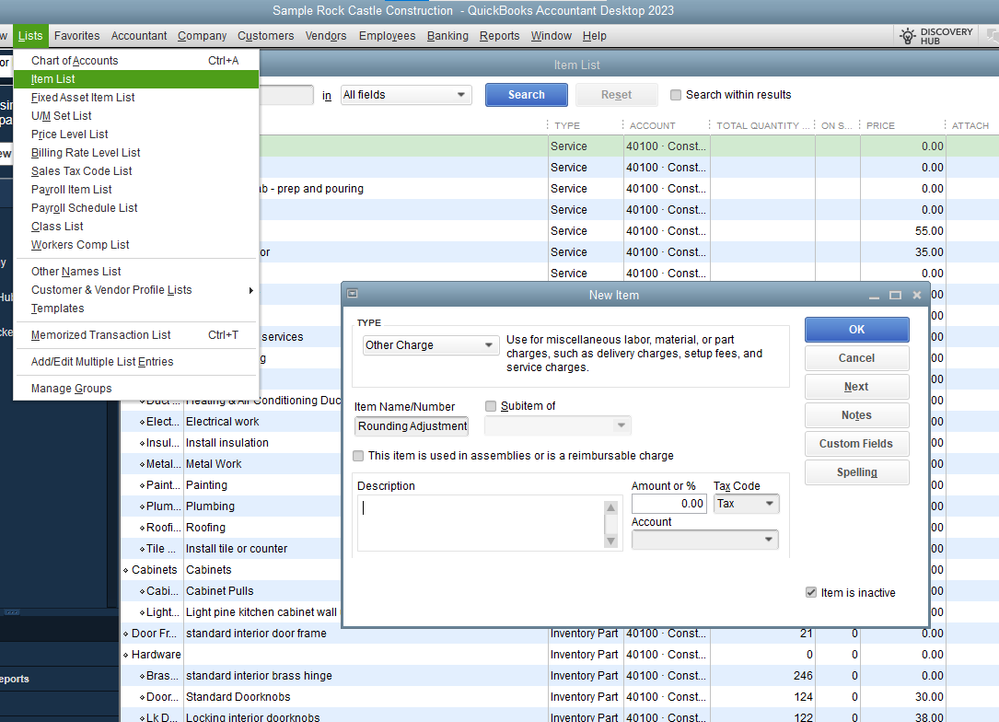999x722 pixels.
Task: Open the Reports menu
Action: point(500,36)
